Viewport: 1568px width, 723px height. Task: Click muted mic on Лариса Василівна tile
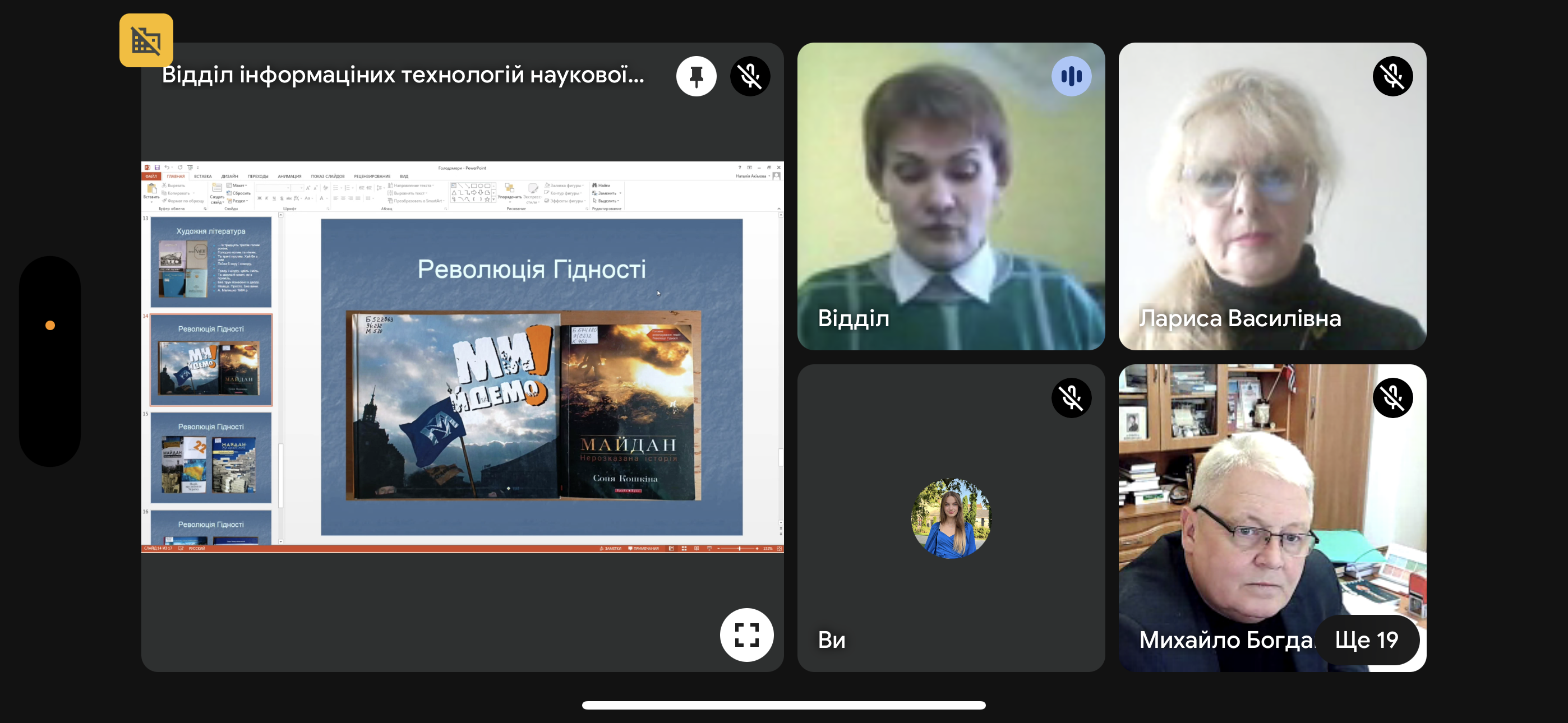point(1392,76)
